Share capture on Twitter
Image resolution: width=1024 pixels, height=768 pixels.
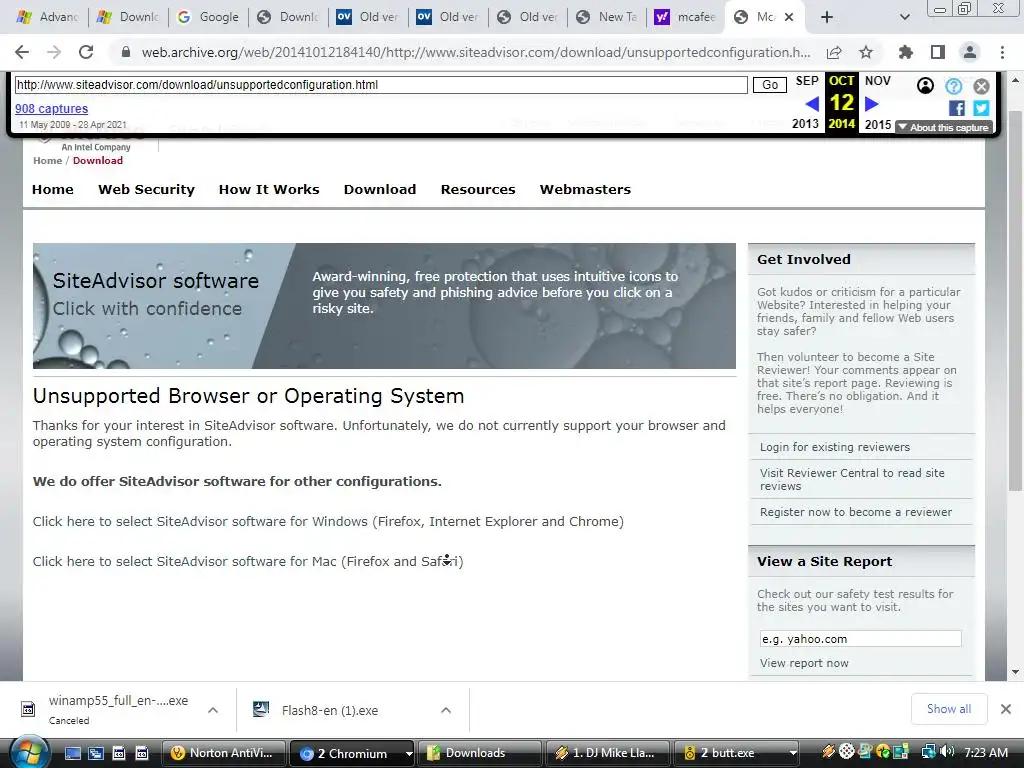(981, 108)
